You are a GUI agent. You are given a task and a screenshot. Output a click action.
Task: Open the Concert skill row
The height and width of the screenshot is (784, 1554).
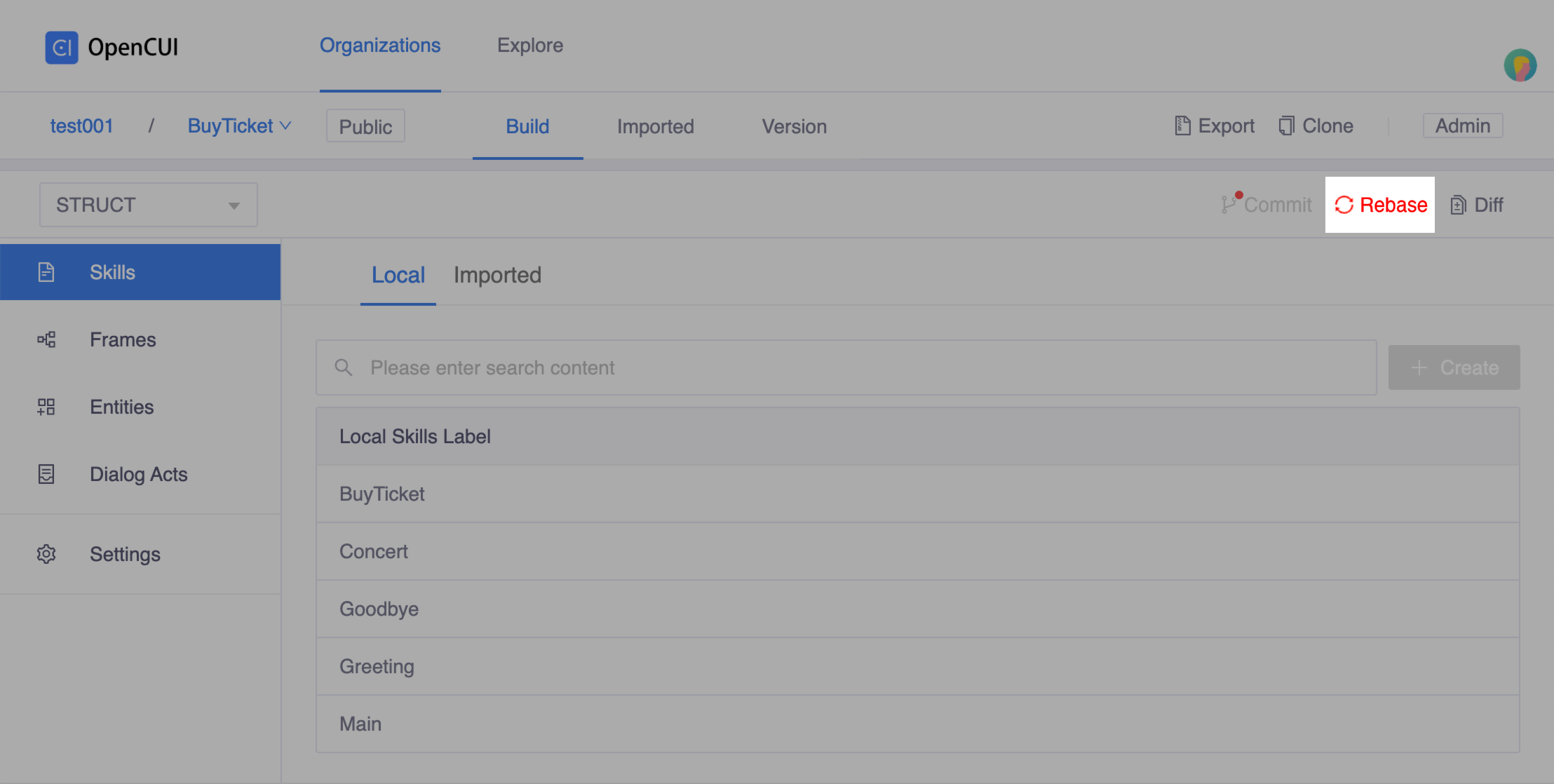[374, 551]
